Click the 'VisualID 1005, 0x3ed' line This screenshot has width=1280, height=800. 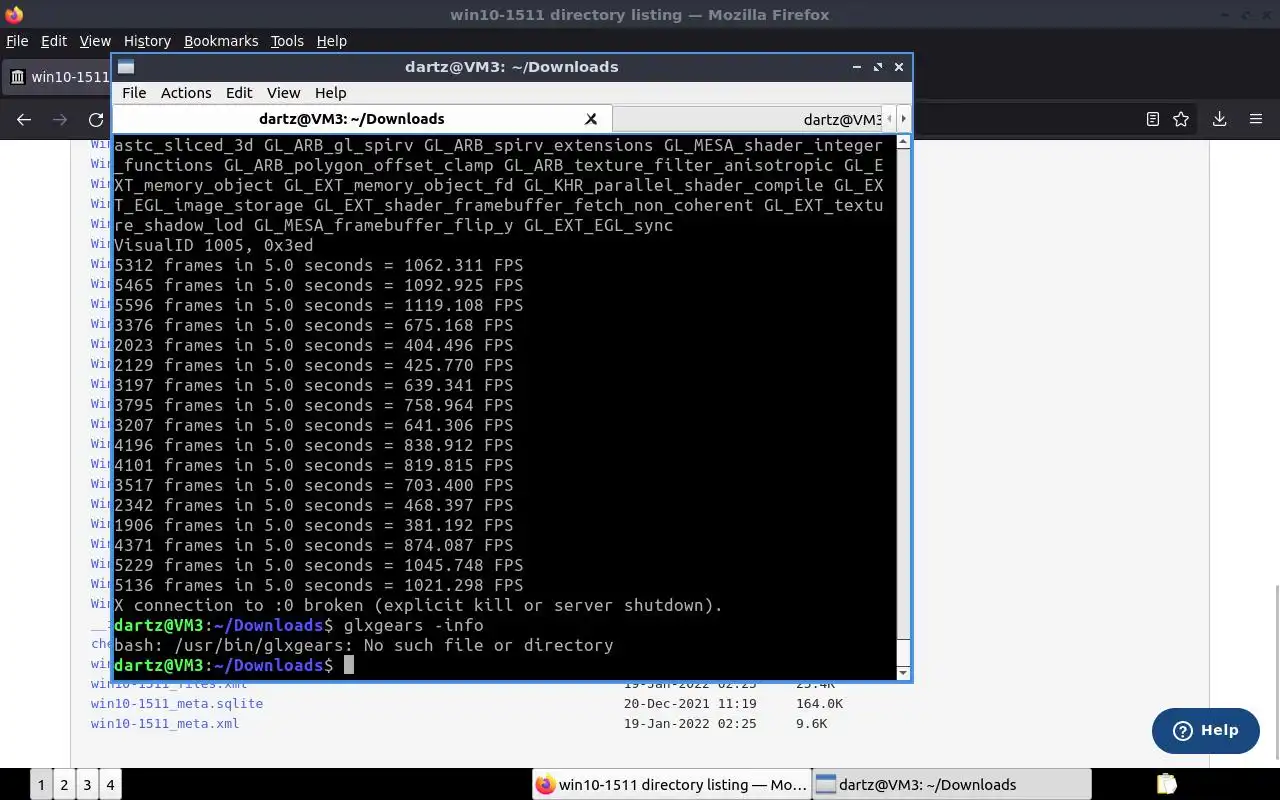point(214,245)
